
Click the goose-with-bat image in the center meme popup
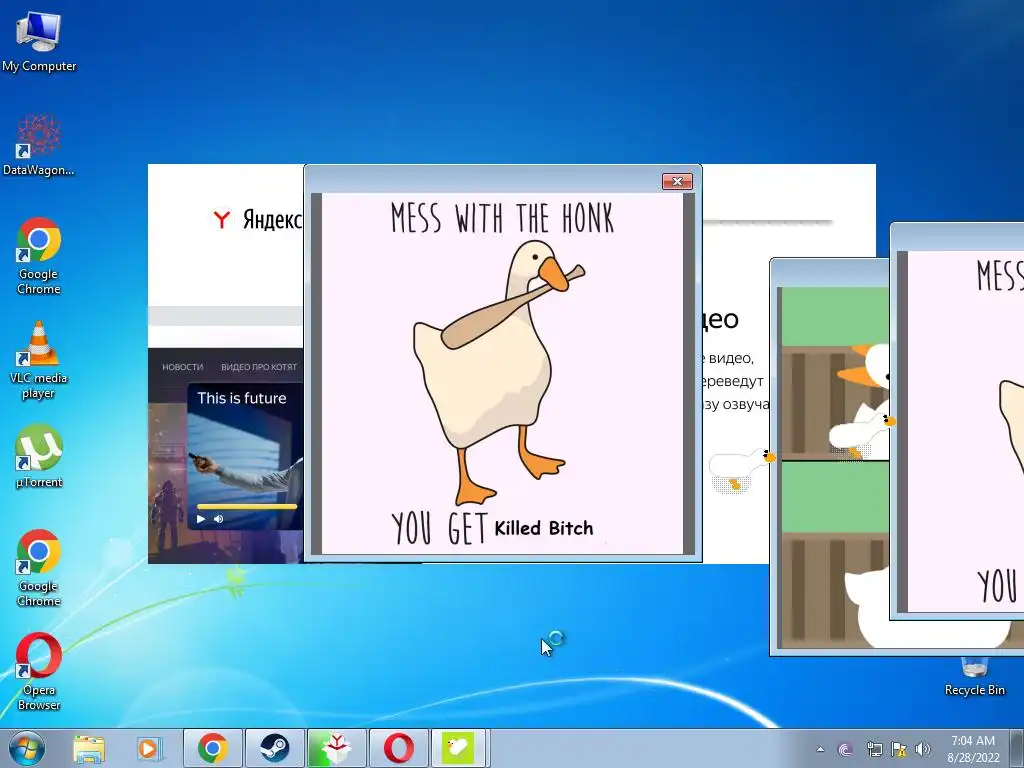(x=500, y=372)
